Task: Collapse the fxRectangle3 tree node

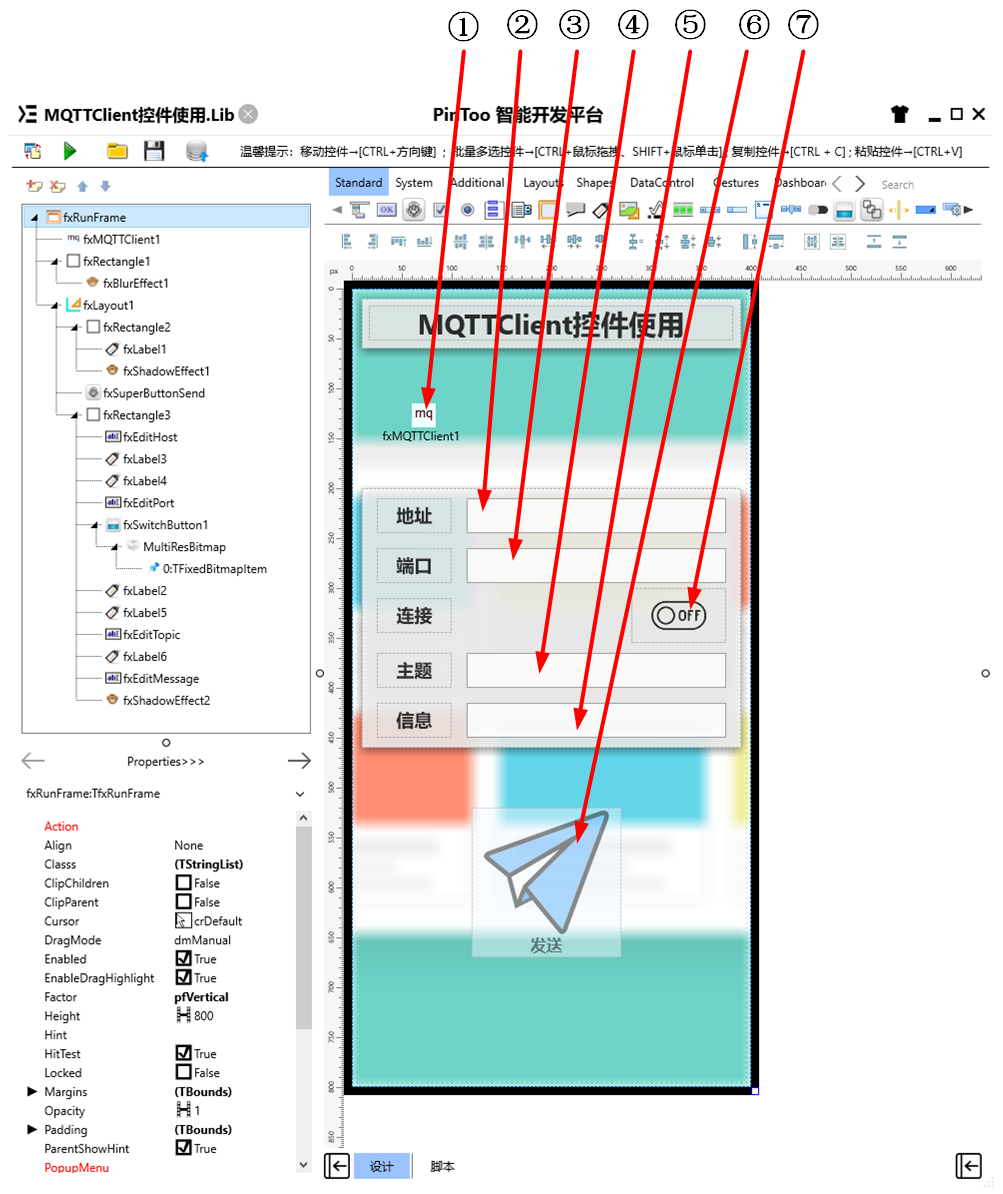Action: [75, 416]
